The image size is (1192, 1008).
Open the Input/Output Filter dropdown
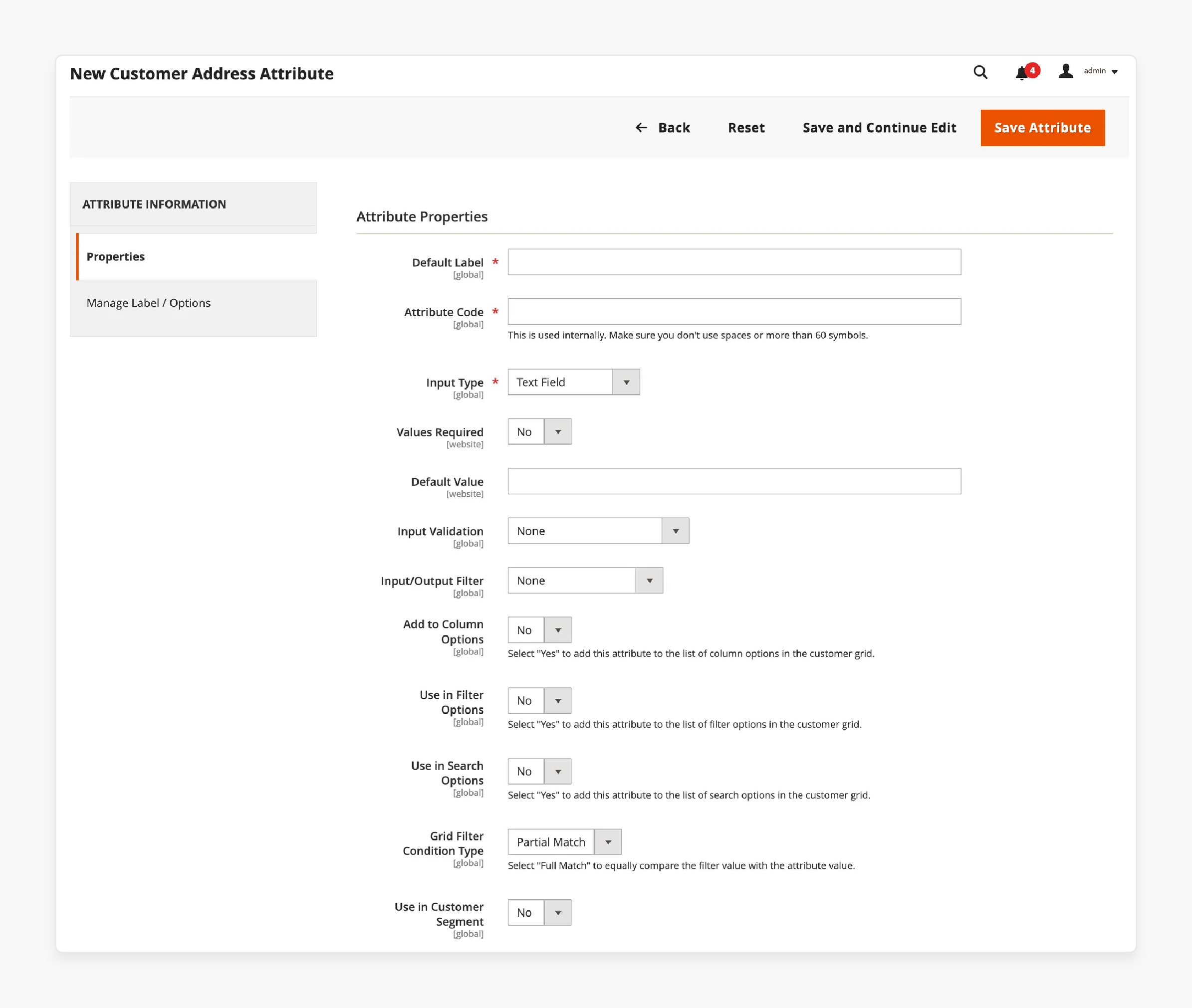(x=585, y=580)
